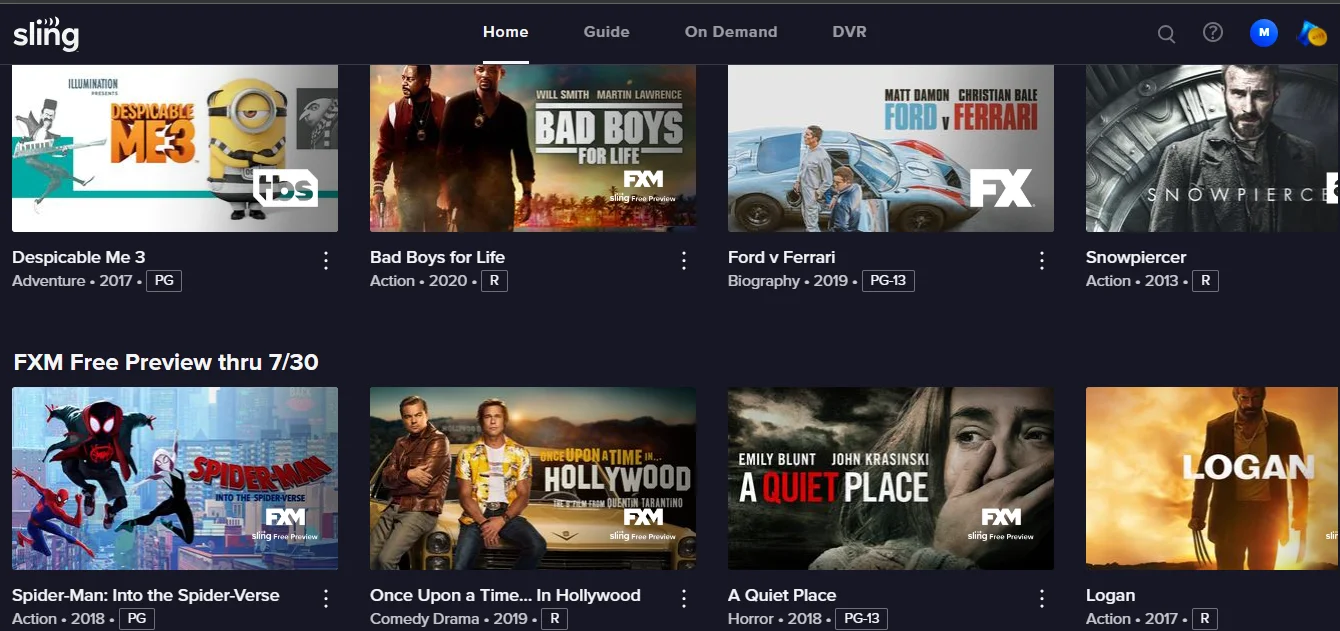The height and width of the screenshot is (631, 1340).
Task: Select the Snowpiercer poster thumbnail
Action: pyautogui.click(x=1213, y=148)
